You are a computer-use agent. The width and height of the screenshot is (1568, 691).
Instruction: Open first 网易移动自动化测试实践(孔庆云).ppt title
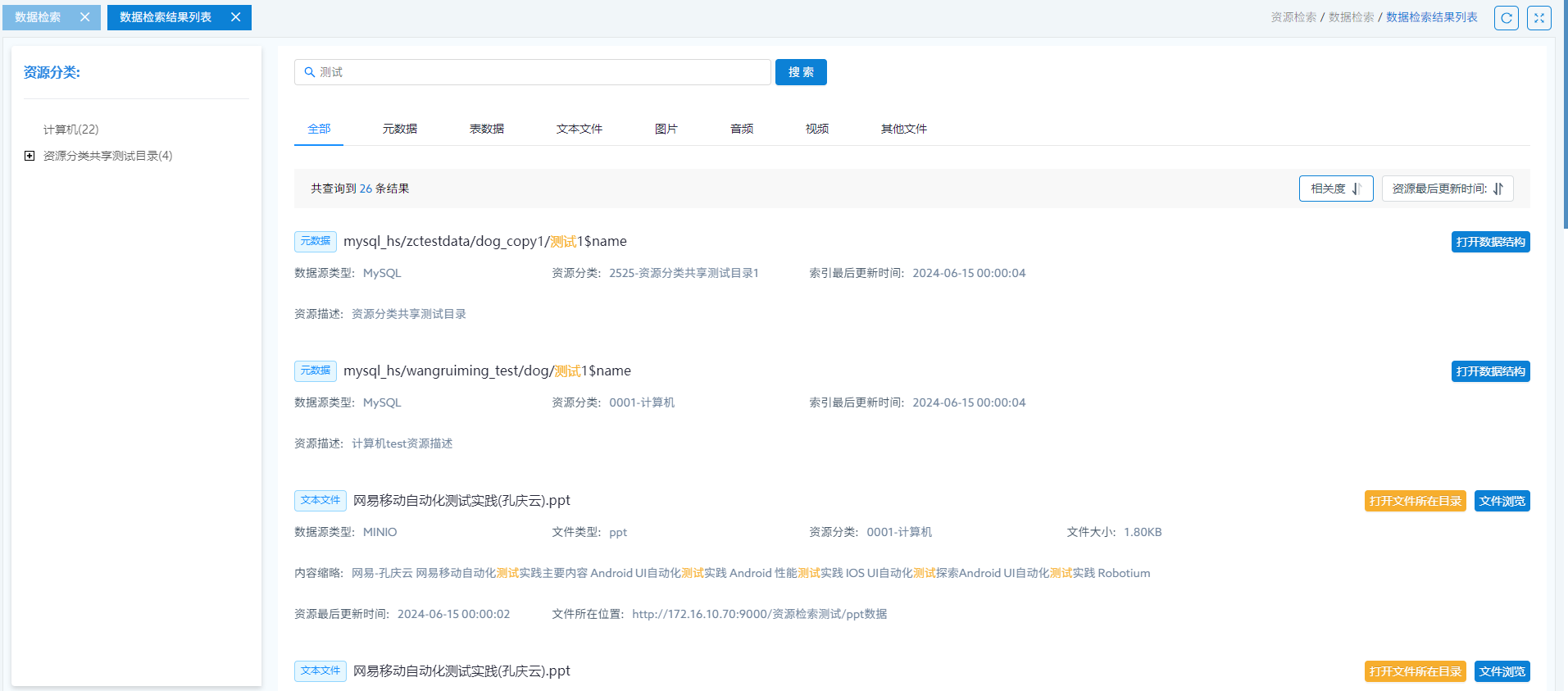(x=461, y=500)
